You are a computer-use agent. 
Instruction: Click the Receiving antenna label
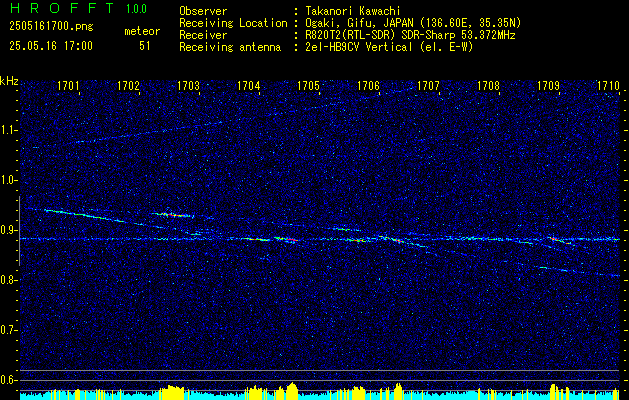230,47
